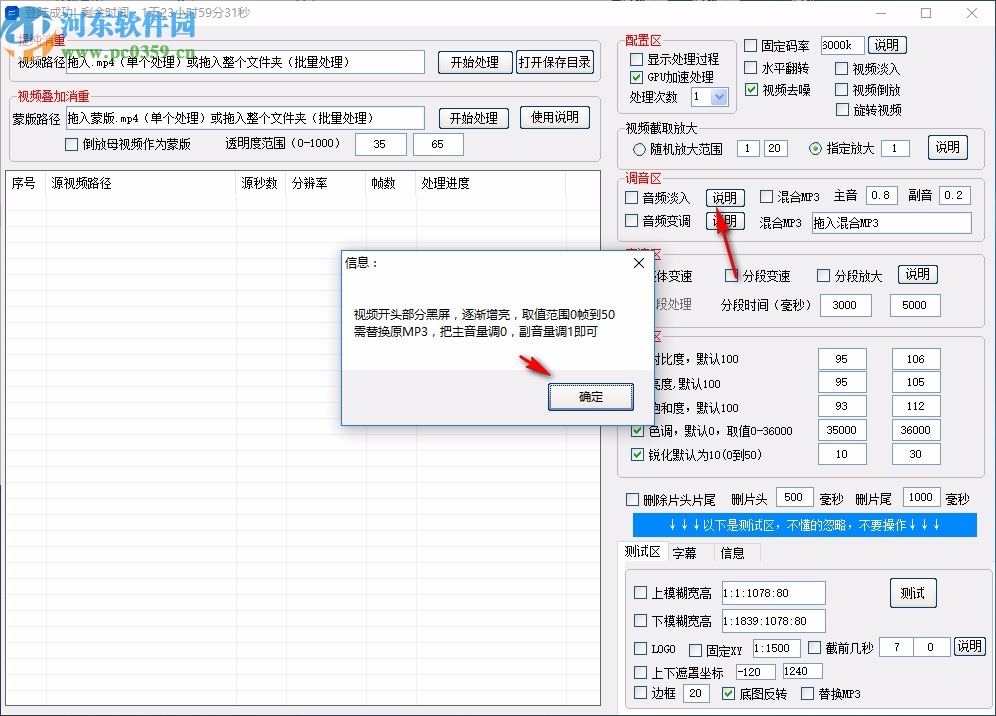
Task: Toggle 底图反转 off
Action: [x=727, y=693]
